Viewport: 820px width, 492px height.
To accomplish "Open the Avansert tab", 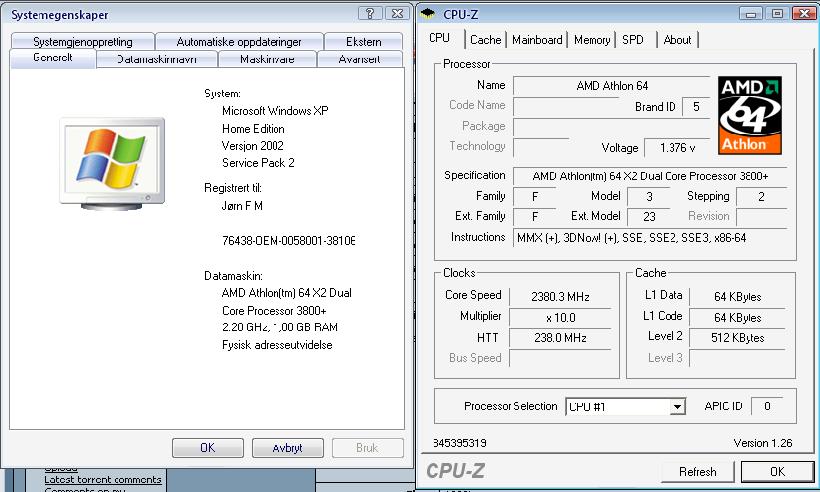I will pyautogui.click(x=359, y=59).
